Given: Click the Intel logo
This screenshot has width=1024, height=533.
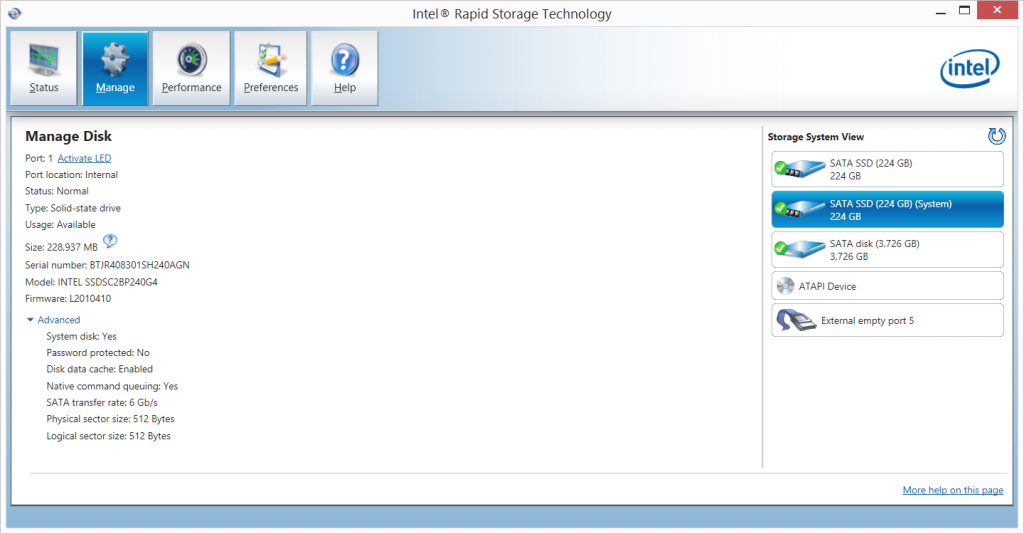Looking at the screenshot, I should [969, 68].
